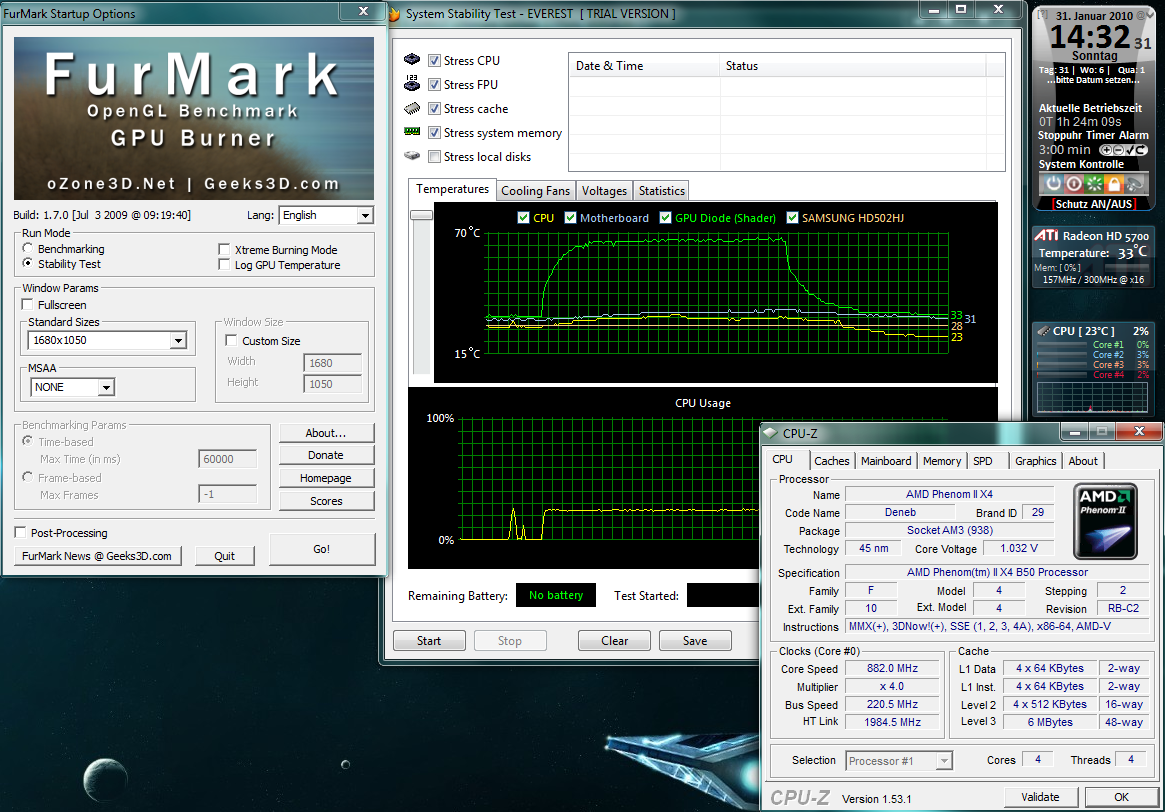Toggle the GPU Diode (Shader) graph checkbox
This screenshot has height=812, width=1165.
click(666, 218)
